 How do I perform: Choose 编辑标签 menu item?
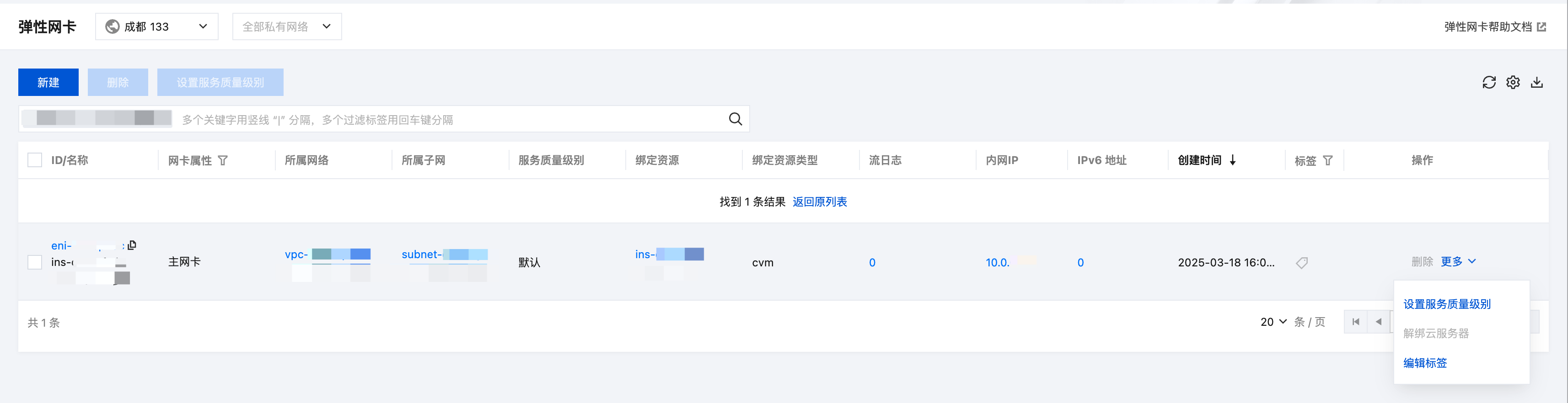tap(1425, 363)
